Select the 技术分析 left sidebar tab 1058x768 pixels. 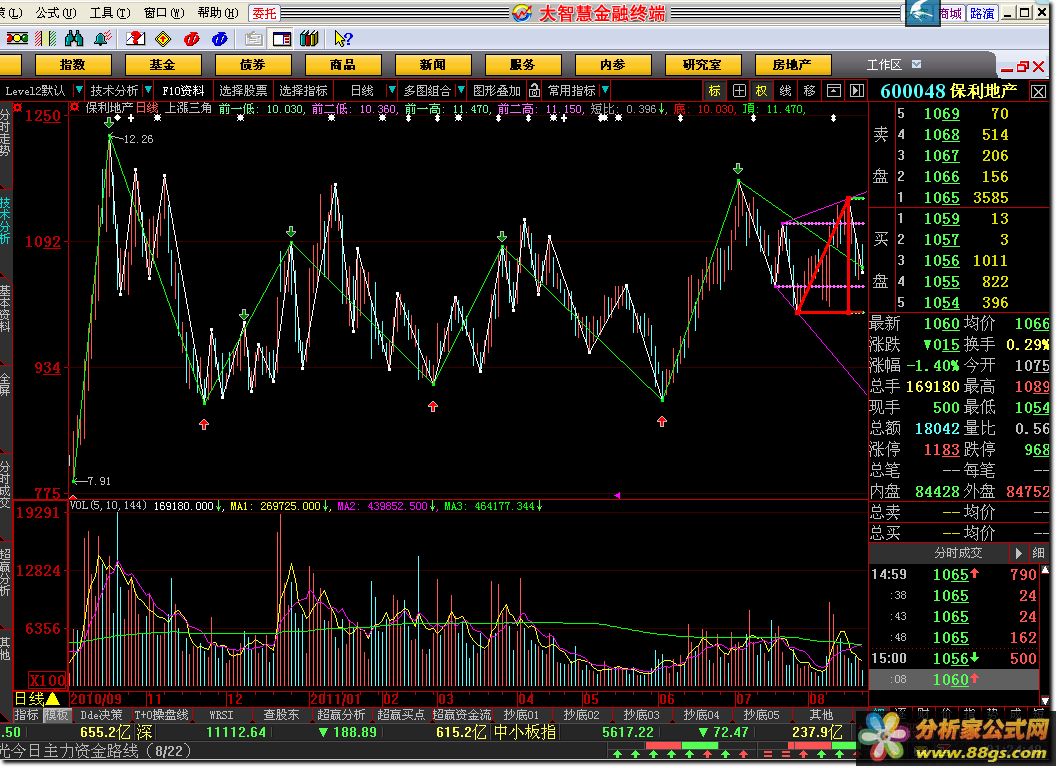5,221
